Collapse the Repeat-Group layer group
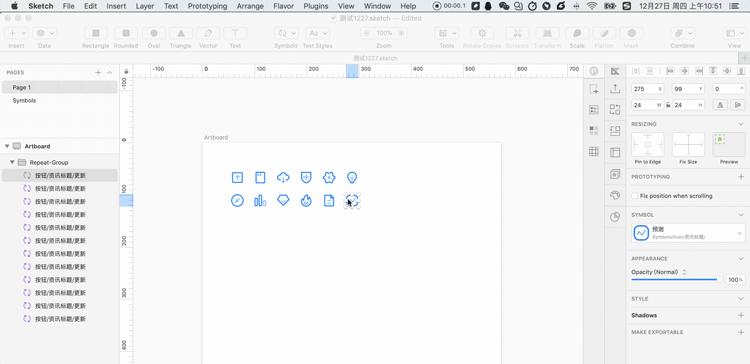 [12, 162]
